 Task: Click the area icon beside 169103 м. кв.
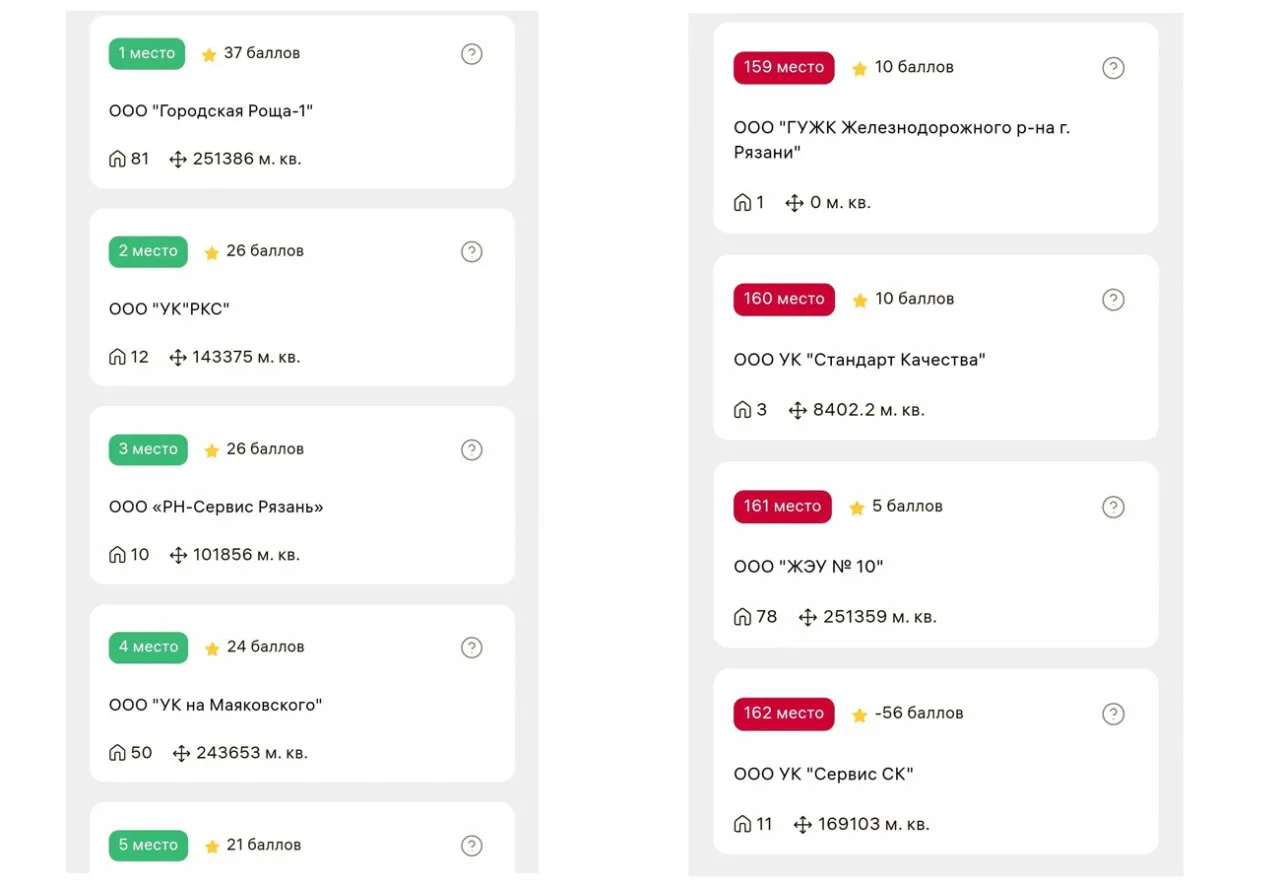(802, 825)
